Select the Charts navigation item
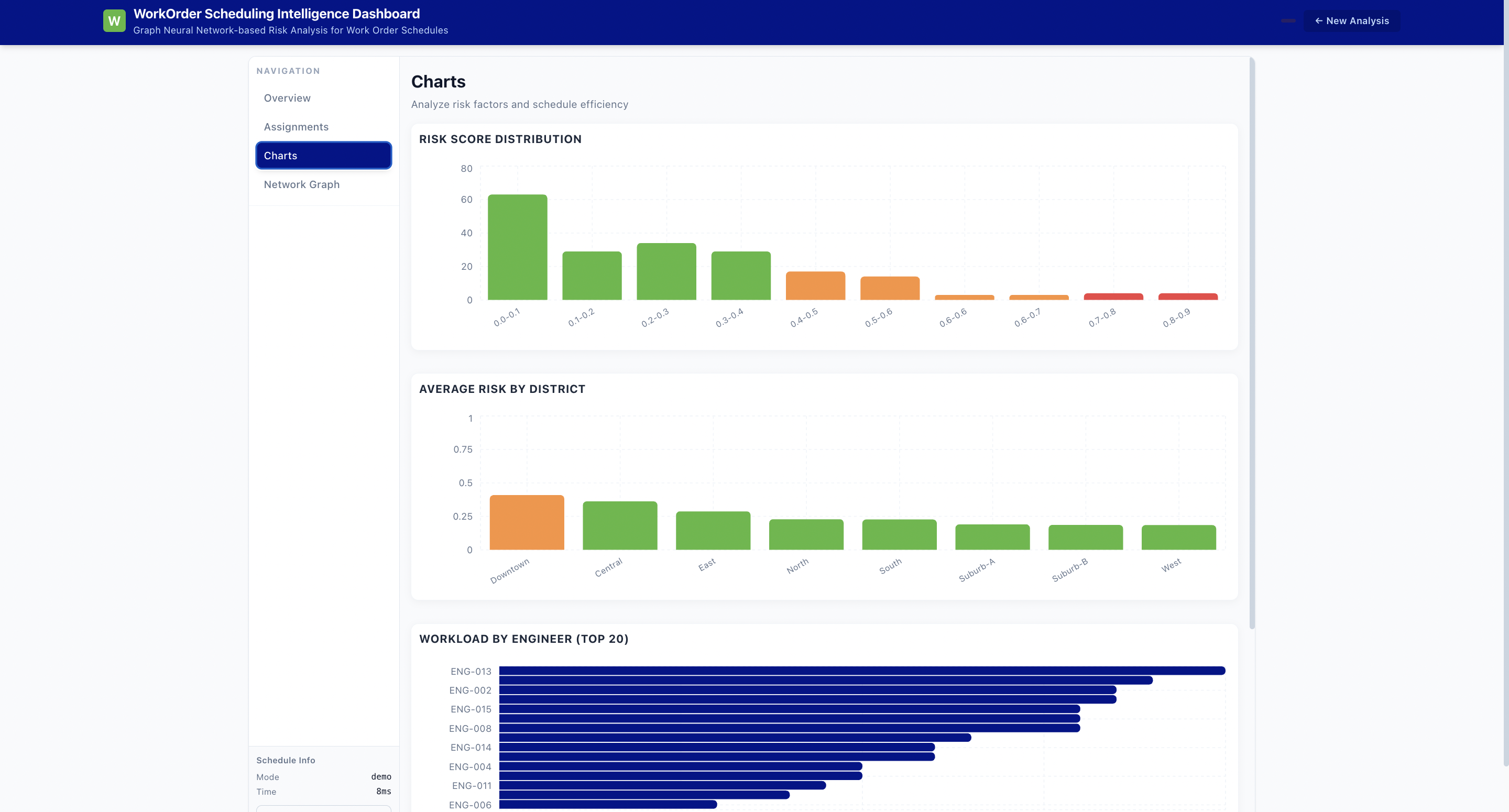Viewport: 1509px width, 812px height. [323, 155]
